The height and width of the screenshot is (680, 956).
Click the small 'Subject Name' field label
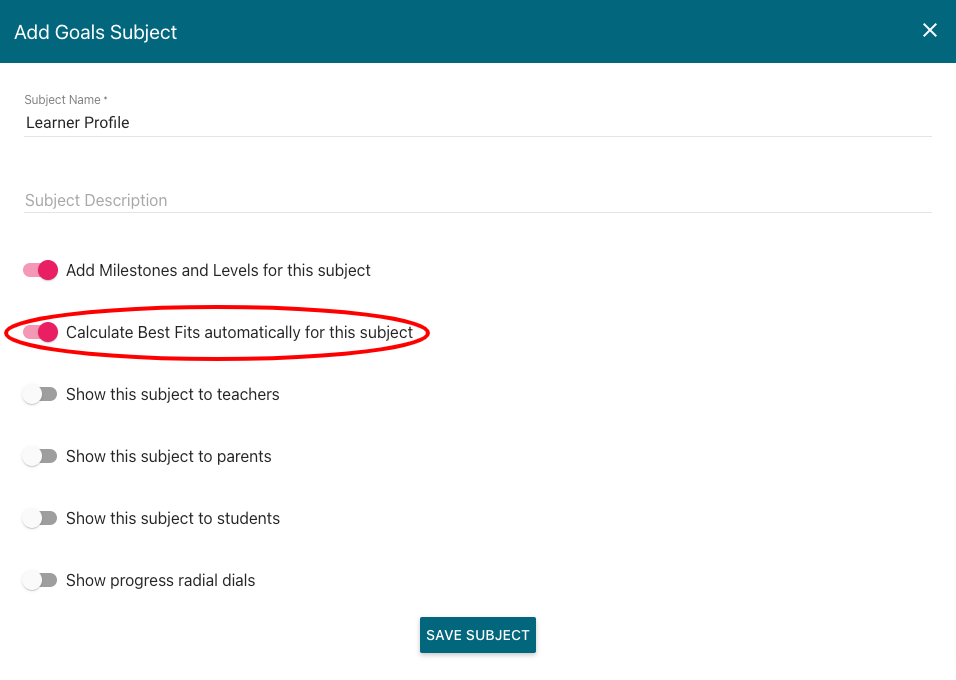click(x=65, y=99)
